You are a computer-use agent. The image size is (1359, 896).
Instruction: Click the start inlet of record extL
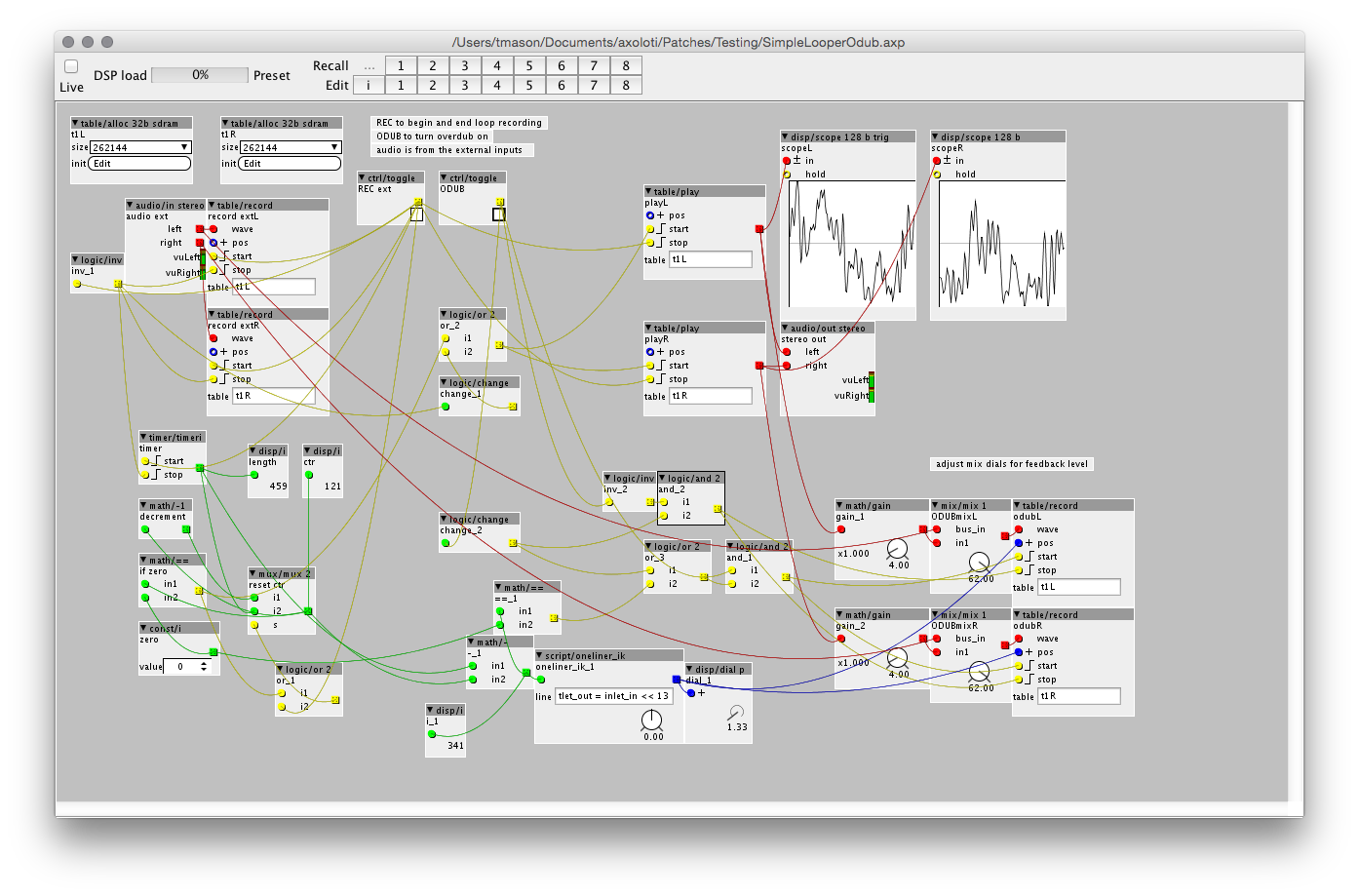(x=214, y=256)
